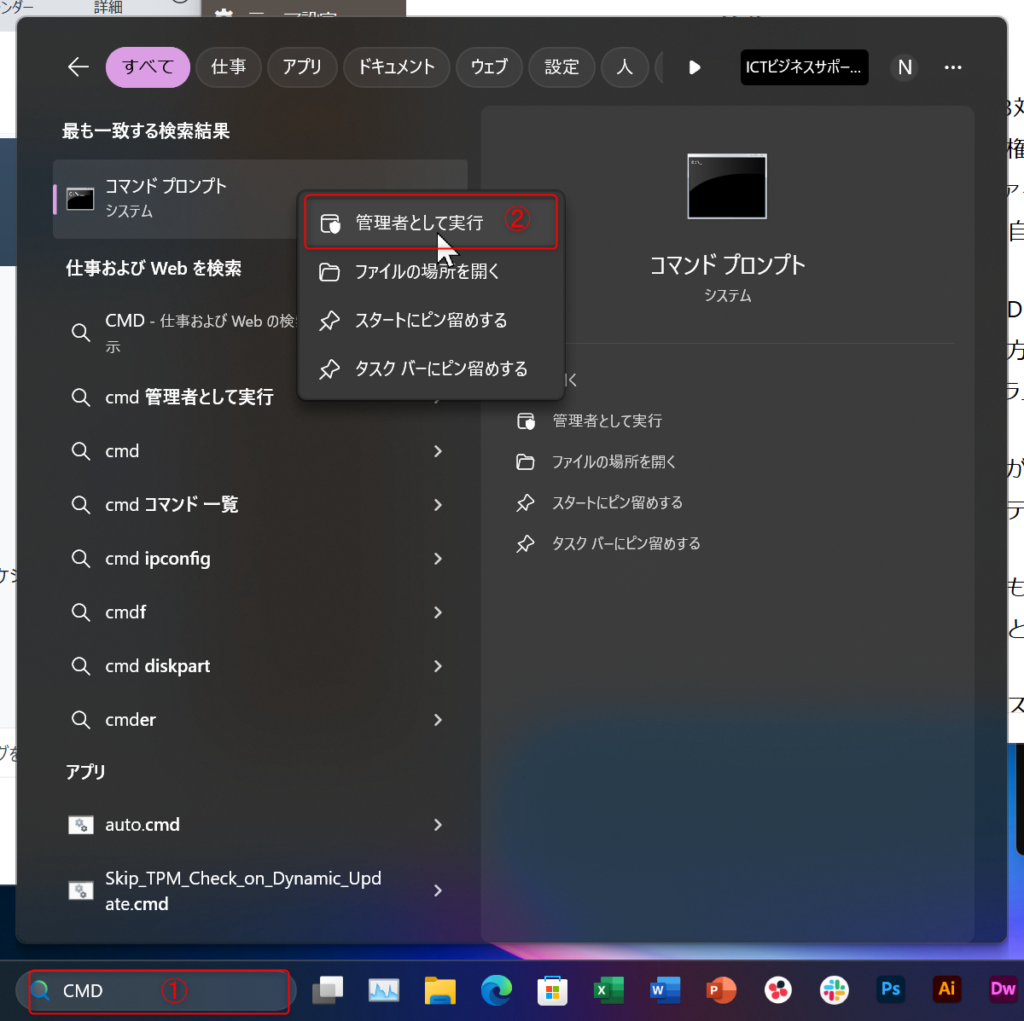Click the back arrow in search panel
Viewport: 1024px width, 1021px height.
pyautogui.click(x=78, y=67)
